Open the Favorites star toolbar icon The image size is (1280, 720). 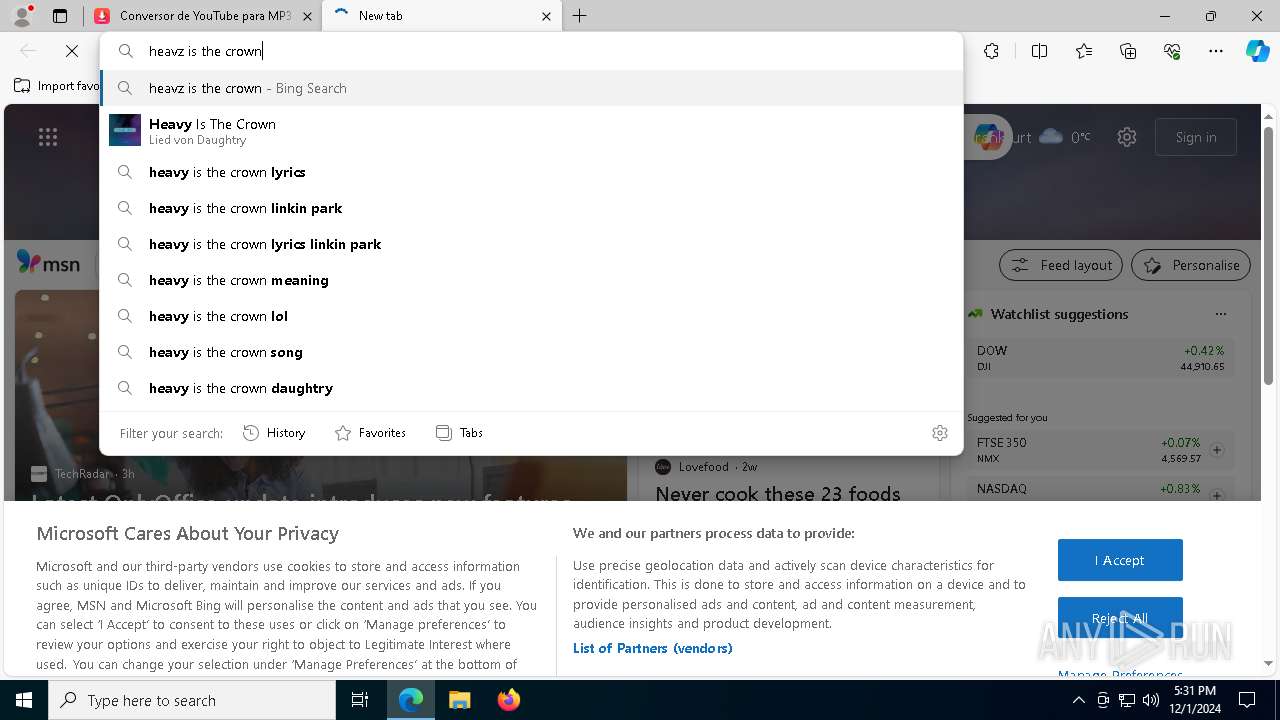click(1084, 51)
